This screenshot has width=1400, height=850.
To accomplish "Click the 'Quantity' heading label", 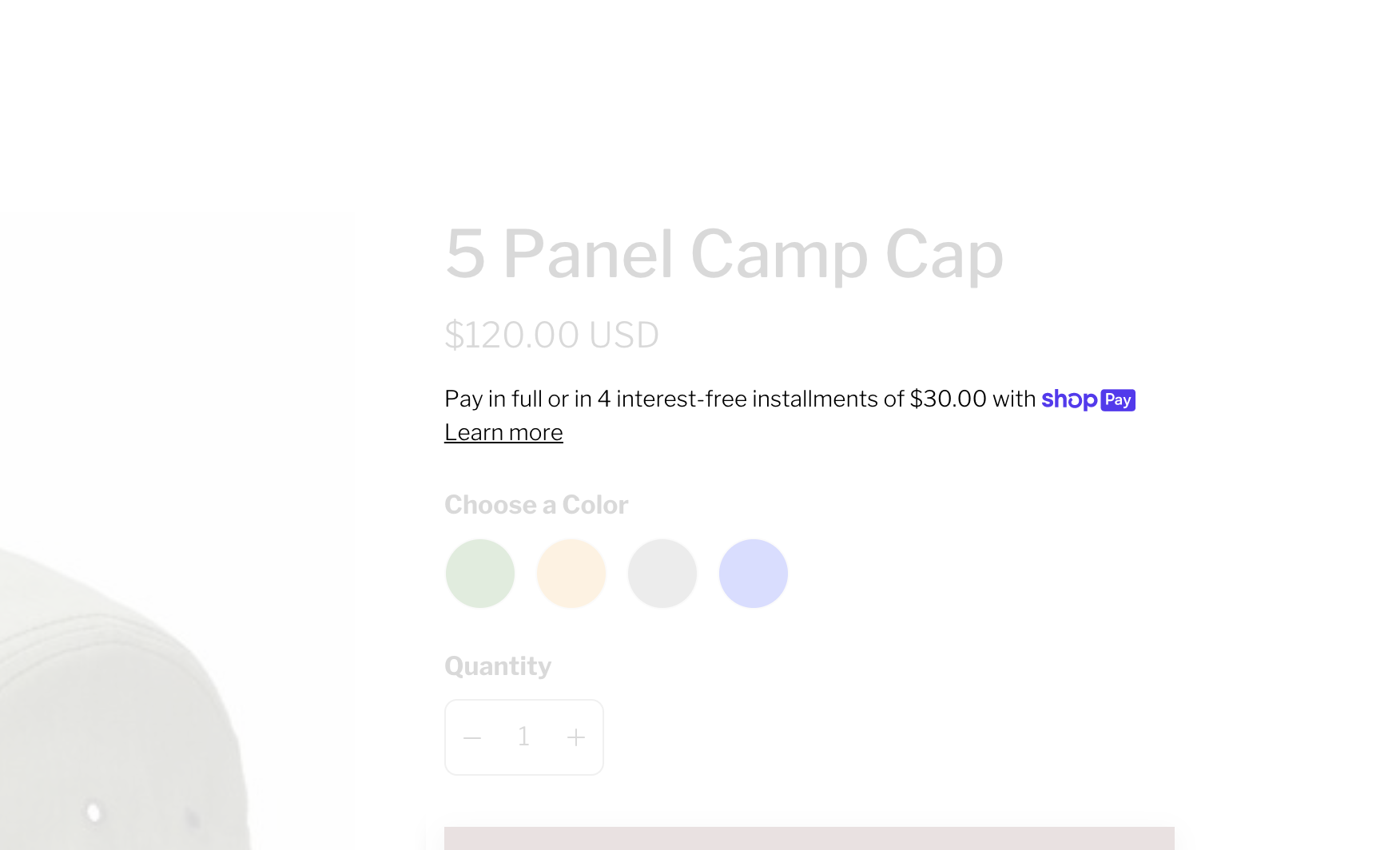I will (x=498, y=666).
